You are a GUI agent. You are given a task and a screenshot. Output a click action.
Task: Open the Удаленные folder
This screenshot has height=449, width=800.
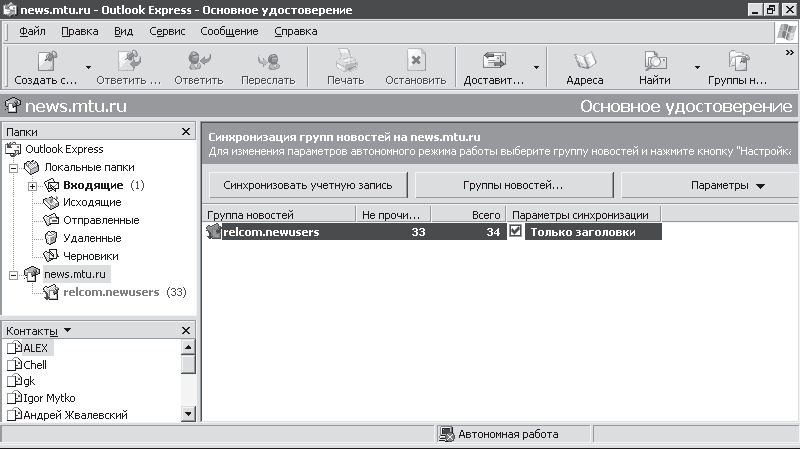[92, 238]
